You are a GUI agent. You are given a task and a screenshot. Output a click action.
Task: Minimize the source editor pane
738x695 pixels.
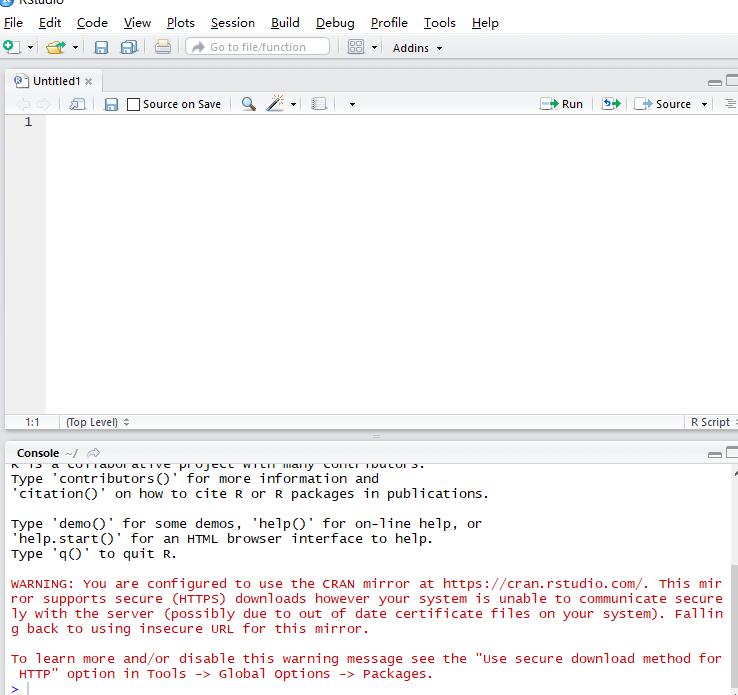(x=714, y=82)
